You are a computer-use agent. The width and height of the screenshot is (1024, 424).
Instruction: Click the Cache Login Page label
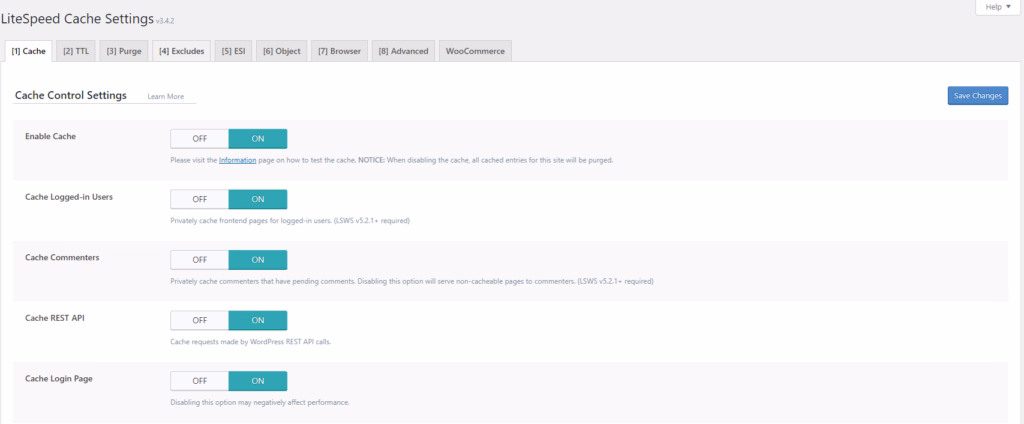click(x=58, y=378)
